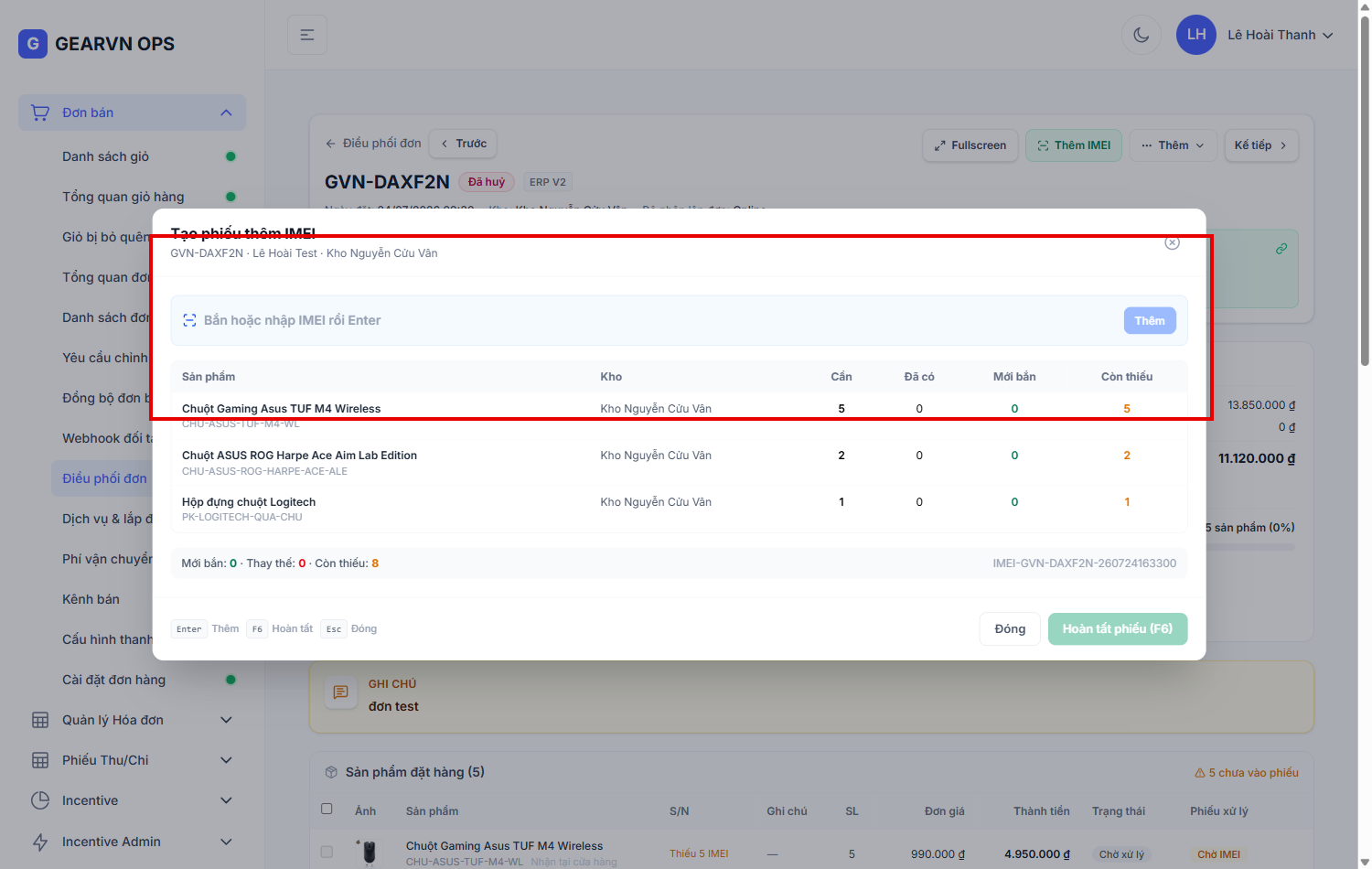Check the Chuột Gaming Asus row checkbox

point(327,853)
